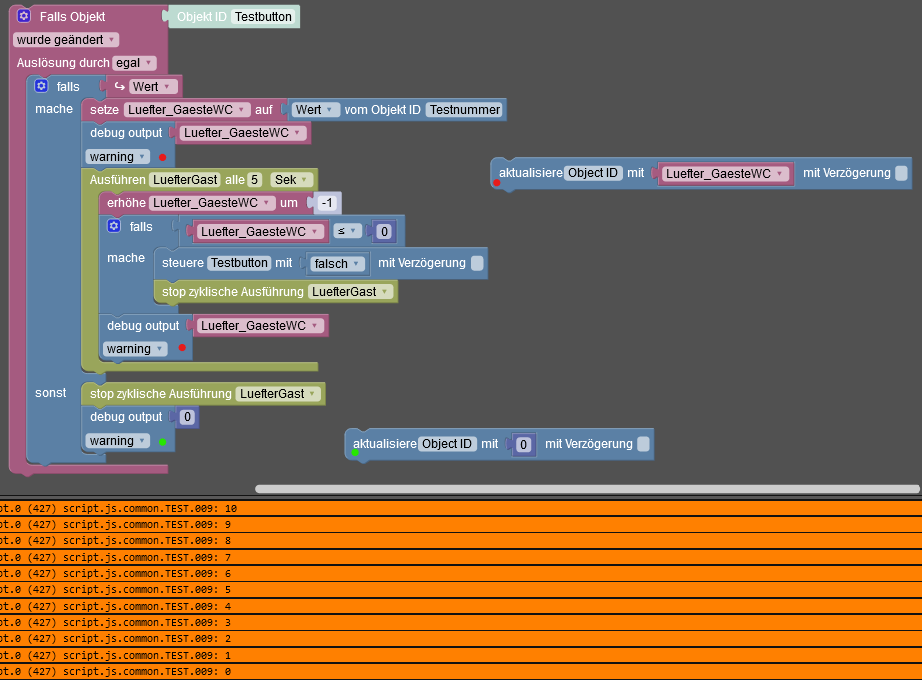Click the horizontal workspace scrollbar
The width and height of the screenshot is (922, 680).
click(x=587, y=489)
